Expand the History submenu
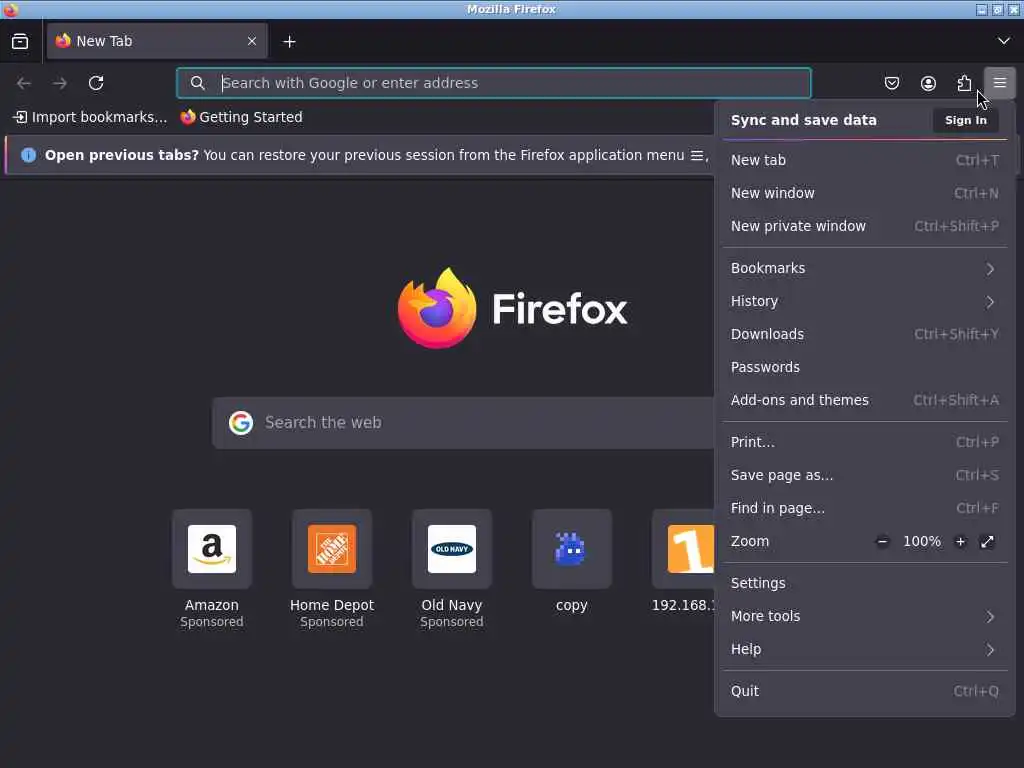Image resolution: width=1024 pixels, height=768 pixels. tap(865, 301)
